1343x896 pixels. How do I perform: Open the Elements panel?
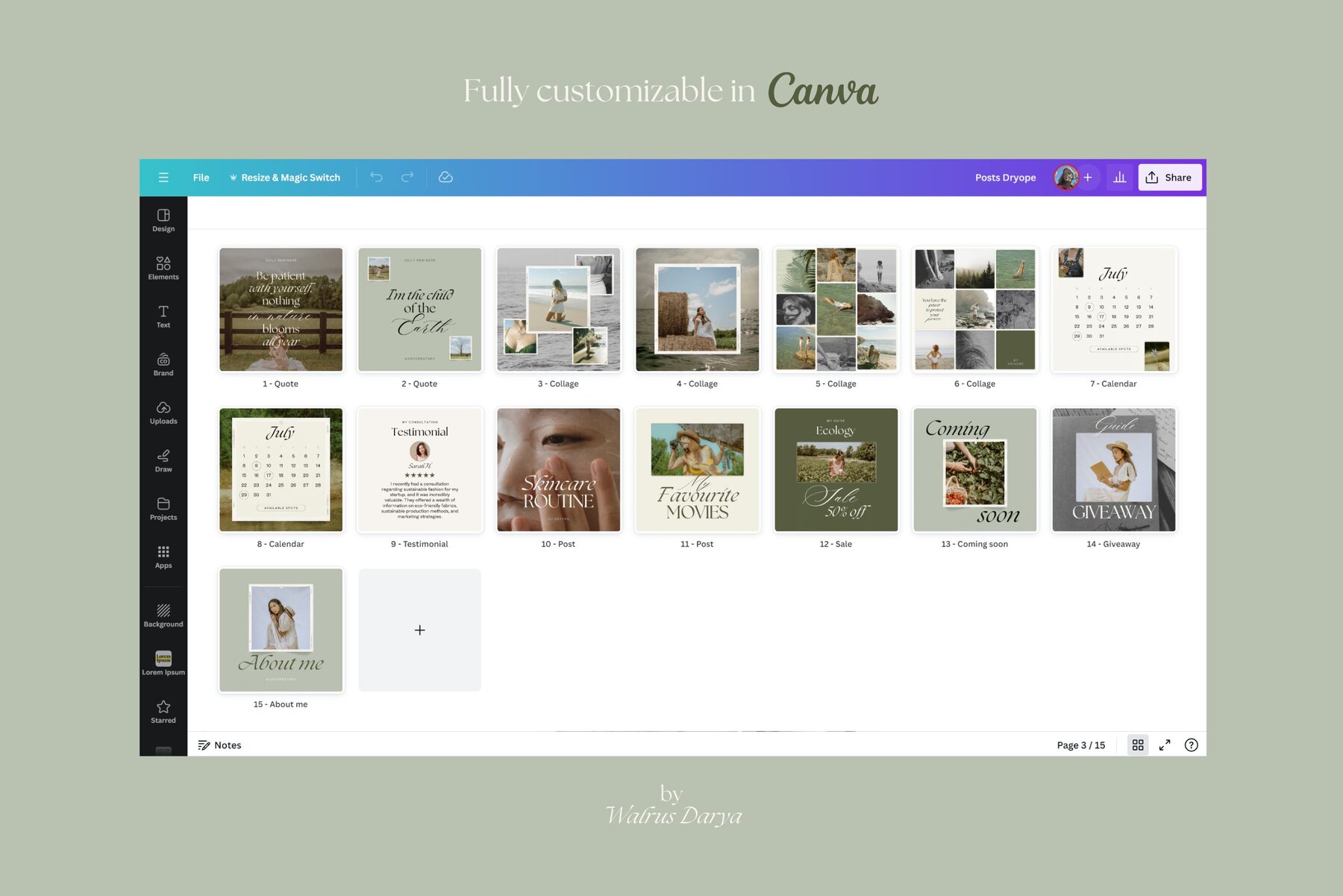tap(163, 267)
